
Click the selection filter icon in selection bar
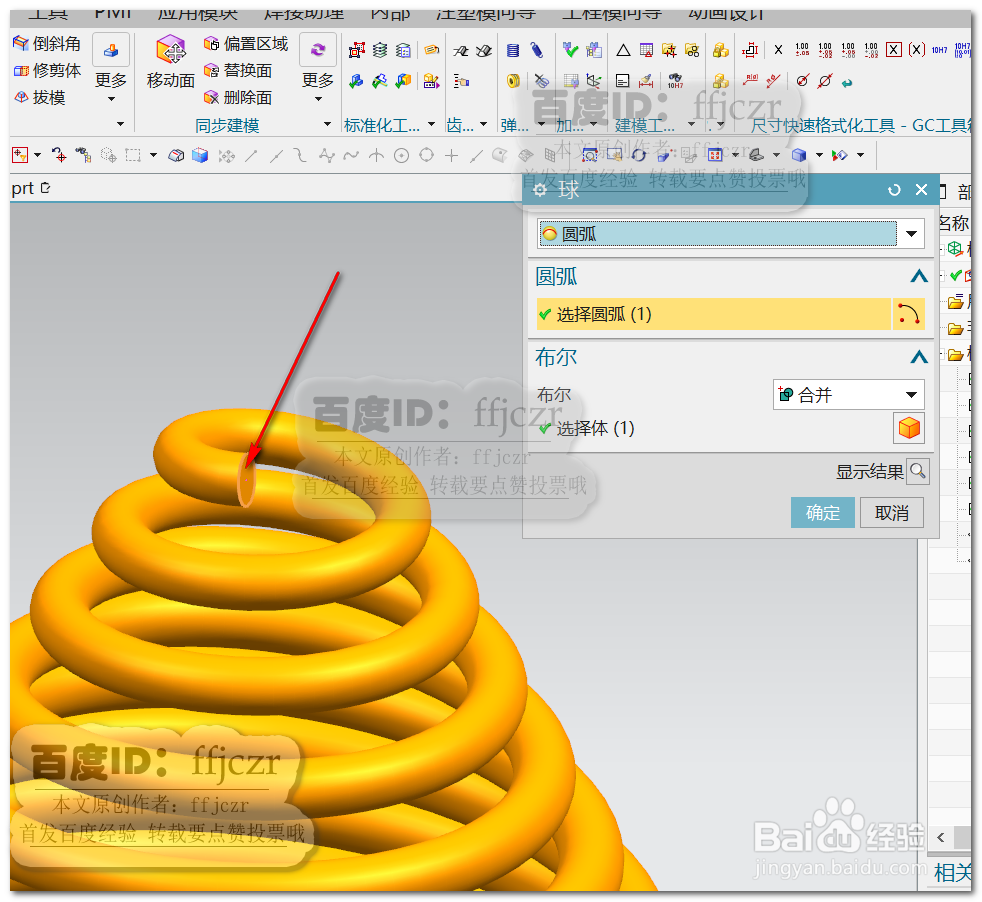pos(20,155)
